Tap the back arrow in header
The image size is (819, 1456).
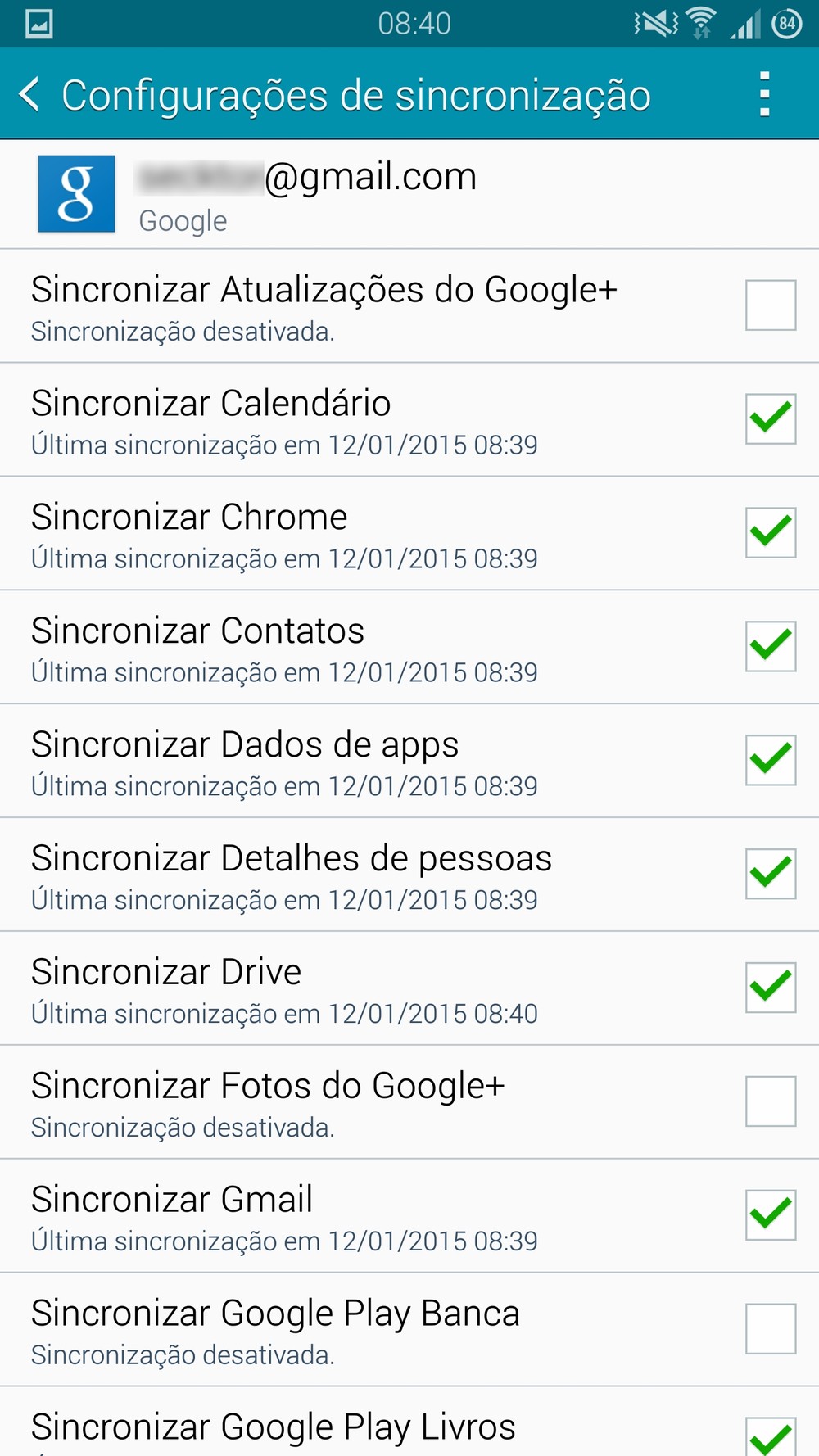pyautogui.click(x=29, y=94)
